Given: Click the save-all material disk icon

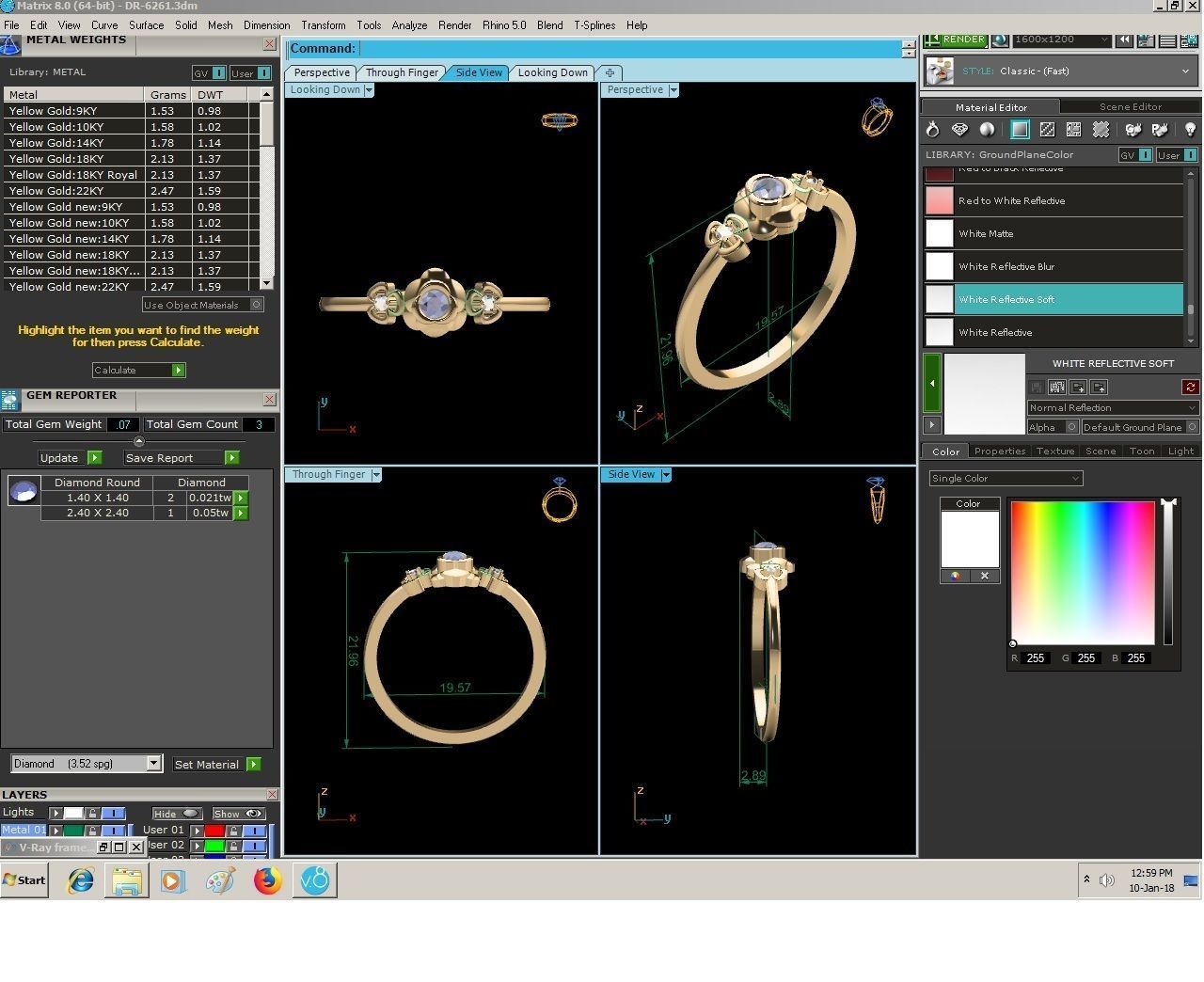Looking at the screenshot, I should click(x=1056, y=387).
